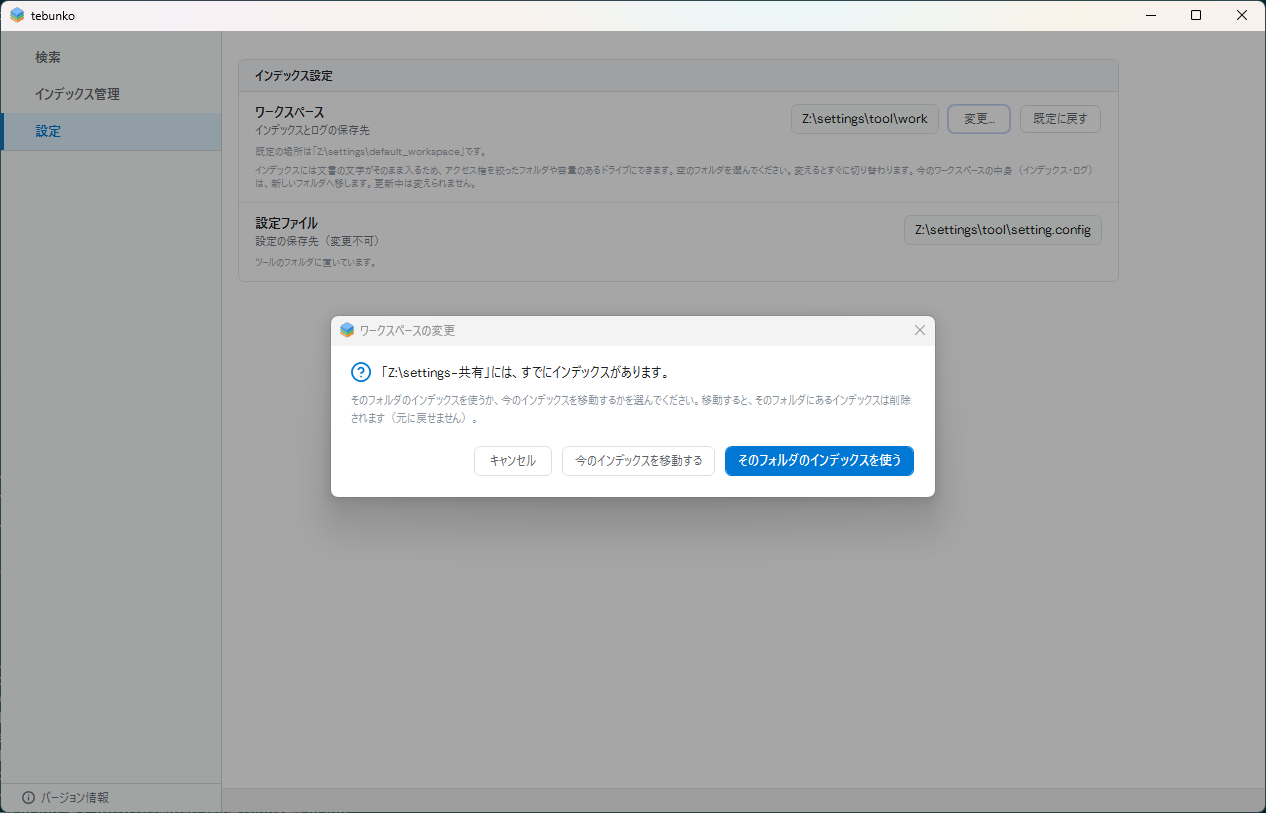
Task: Open the 検索 page in sidebar
Action: 111,57
